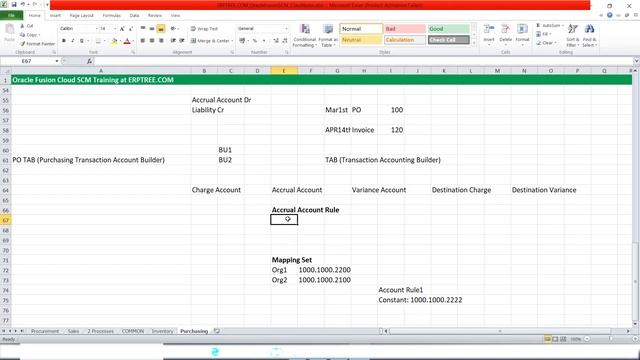Toggle the highlighted Bottom Align icon

click(x=161, y=29)
